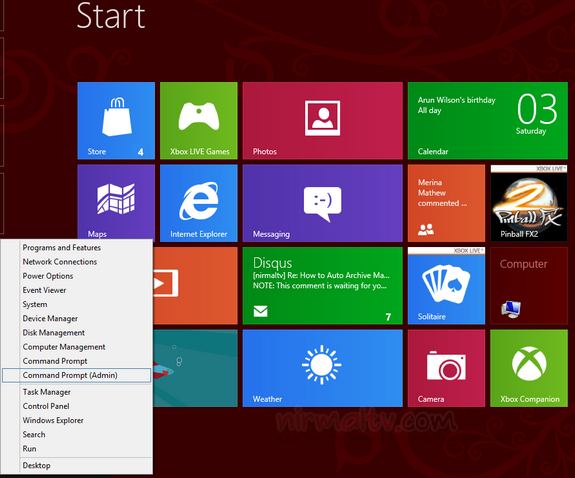Launch Command Prompt (Admin)
The height and width of the screenshot is (478, 575).
click(x=77, y=375)
